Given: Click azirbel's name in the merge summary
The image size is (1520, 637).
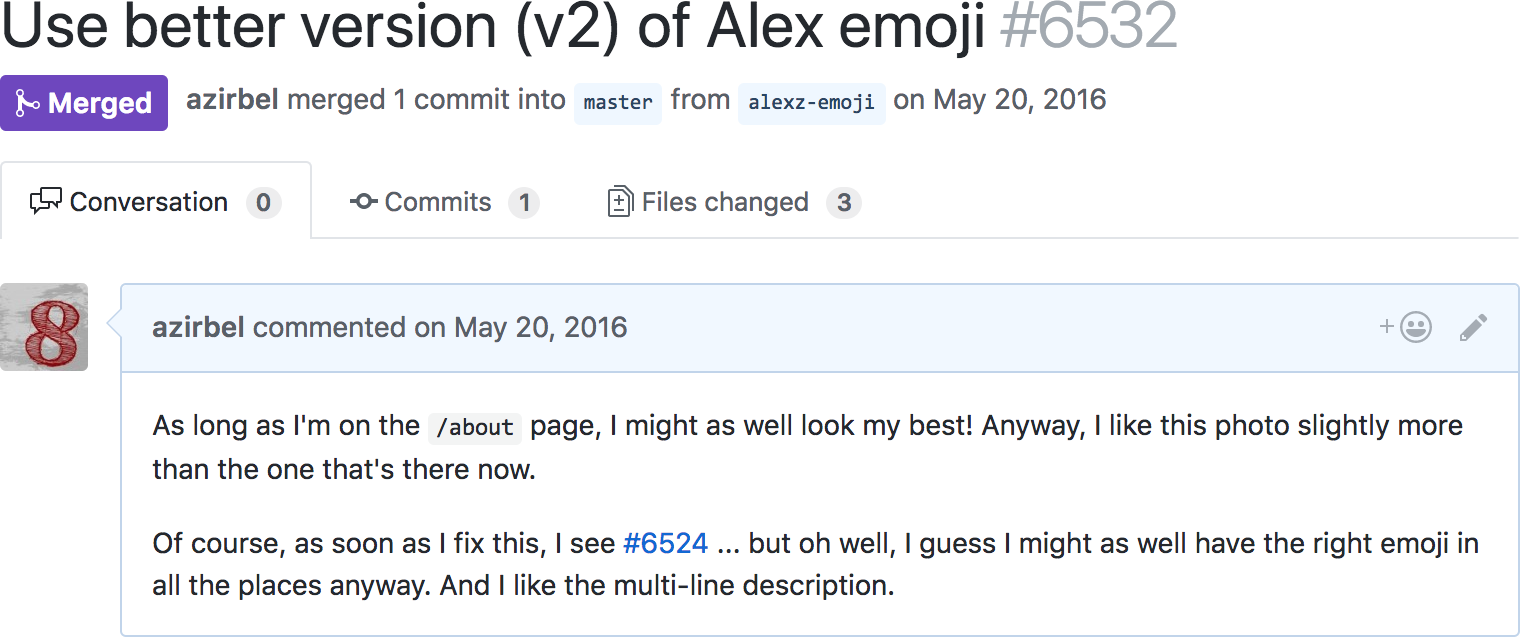Looking at the screenshot, I should [232, 100].
